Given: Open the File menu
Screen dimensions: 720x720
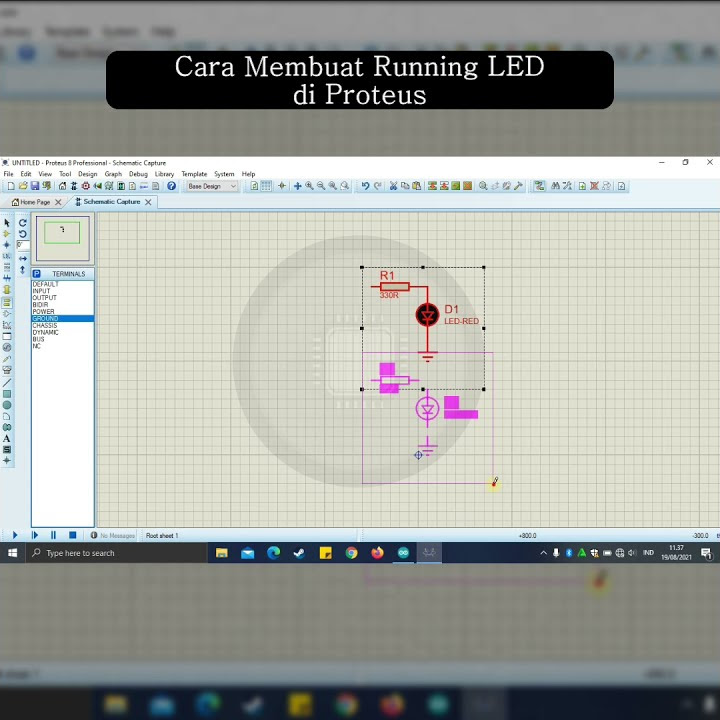Looking at the screenshot, I should (8, 174).
